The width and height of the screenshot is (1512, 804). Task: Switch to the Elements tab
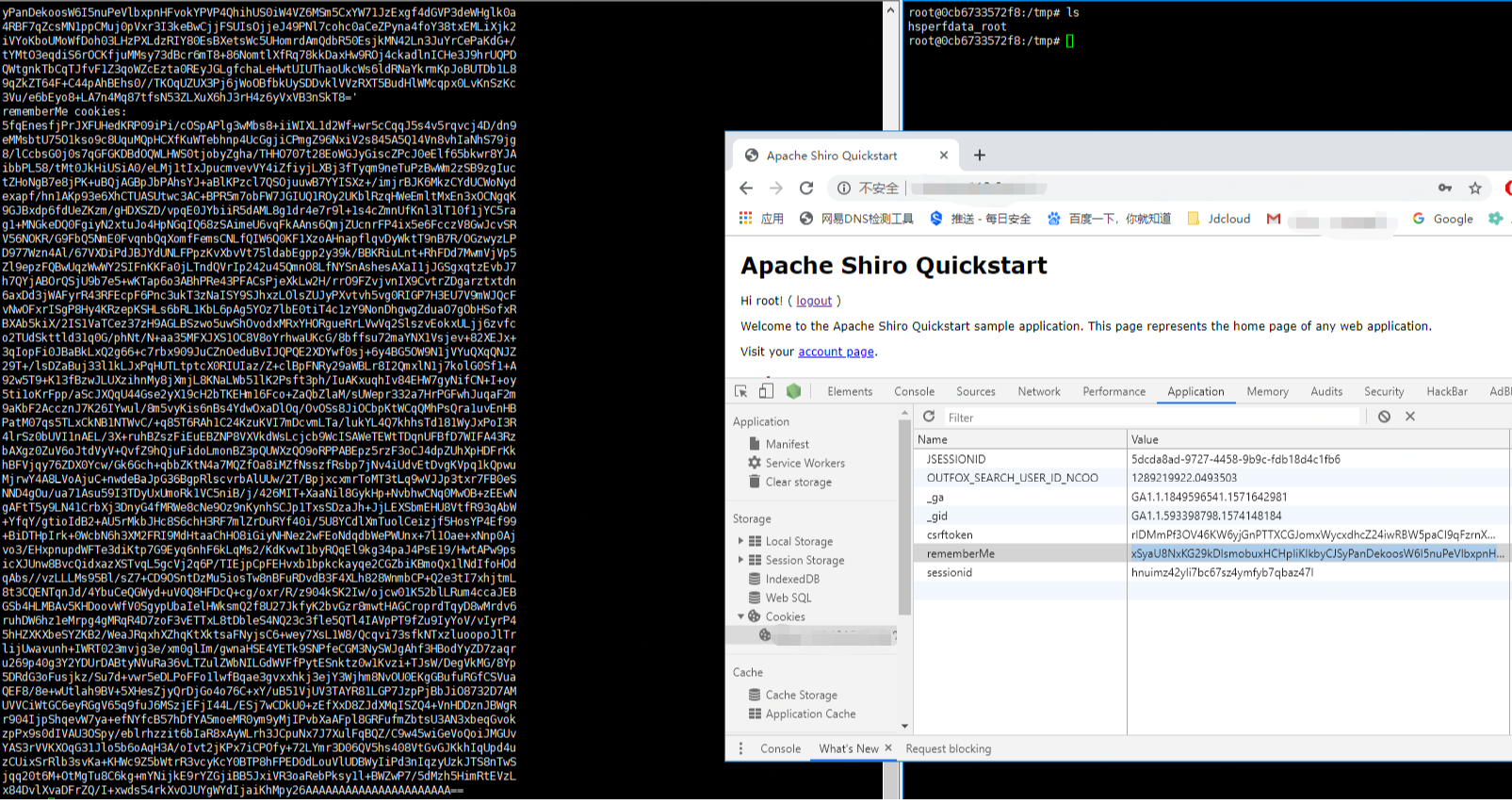coord(850,391)
